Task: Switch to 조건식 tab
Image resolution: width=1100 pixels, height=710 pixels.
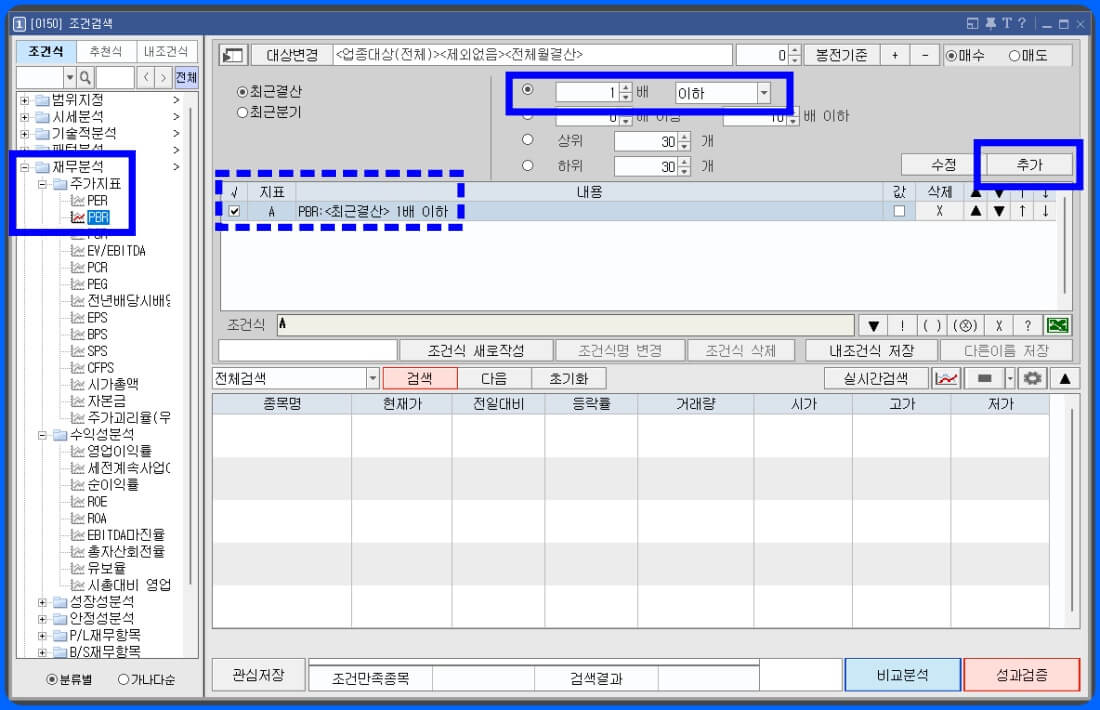Action: pos(46,52)
